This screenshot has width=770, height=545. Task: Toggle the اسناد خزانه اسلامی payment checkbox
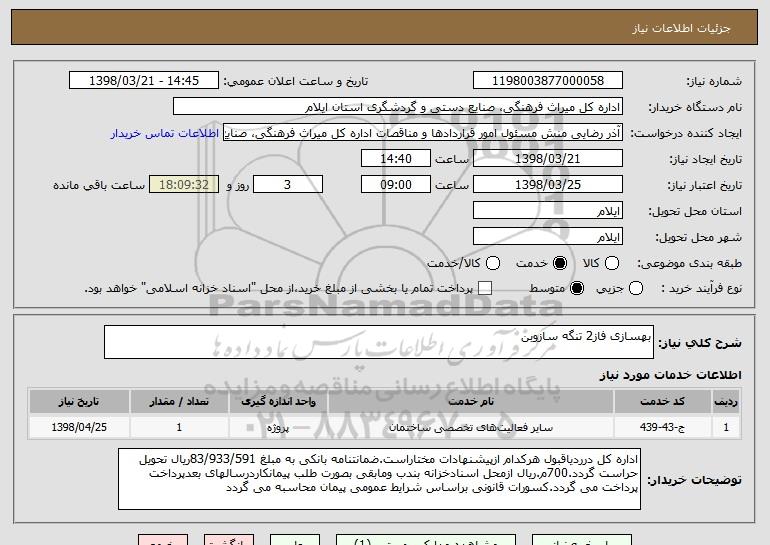tap(485, 288)
